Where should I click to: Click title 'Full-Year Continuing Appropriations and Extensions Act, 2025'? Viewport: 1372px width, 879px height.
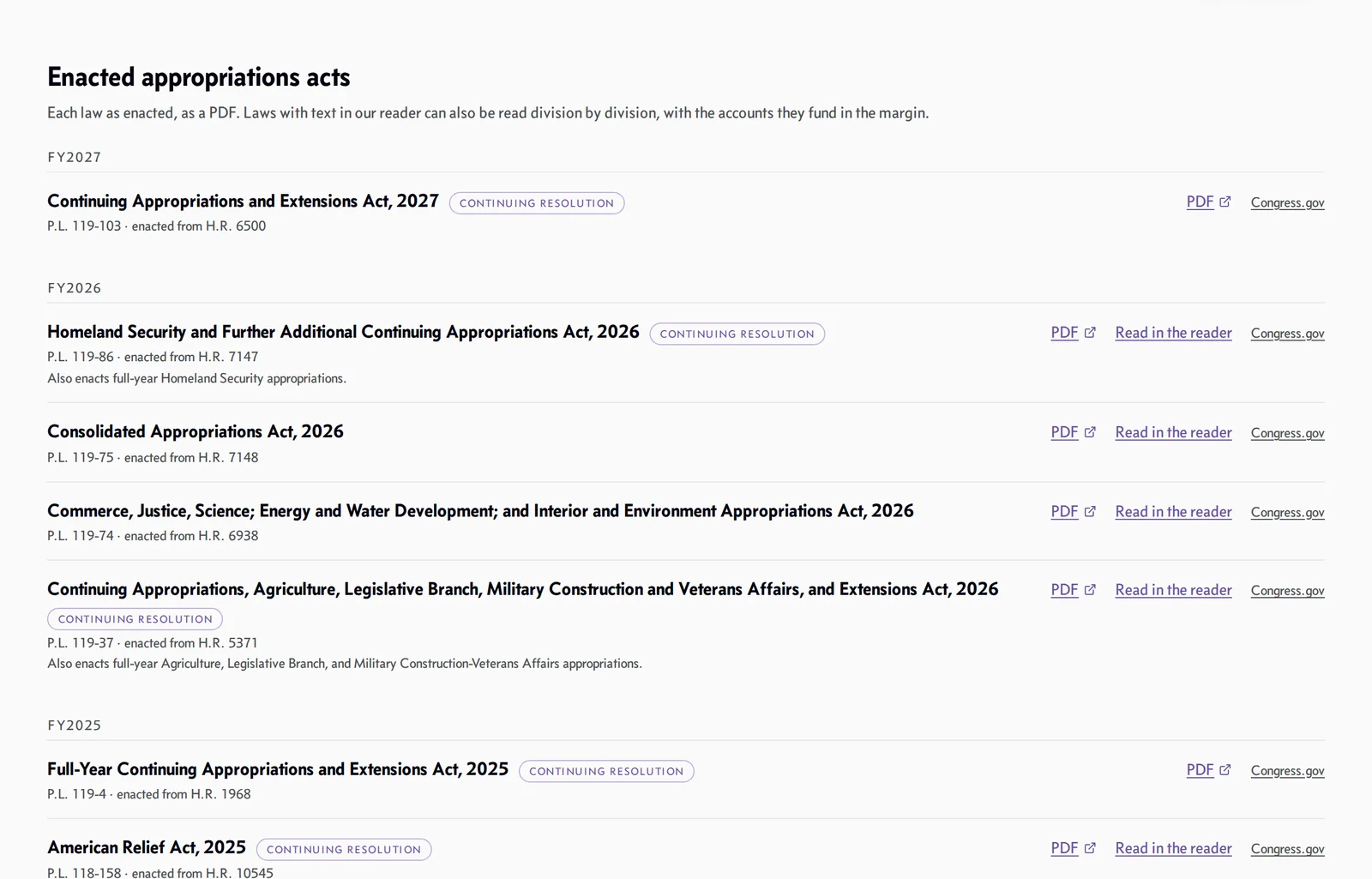pyautogui.click(x=278, y=769)
